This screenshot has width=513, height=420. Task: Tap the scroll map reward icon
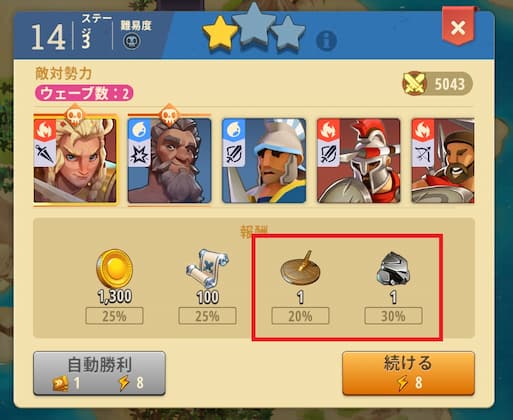tap(207, 269)
